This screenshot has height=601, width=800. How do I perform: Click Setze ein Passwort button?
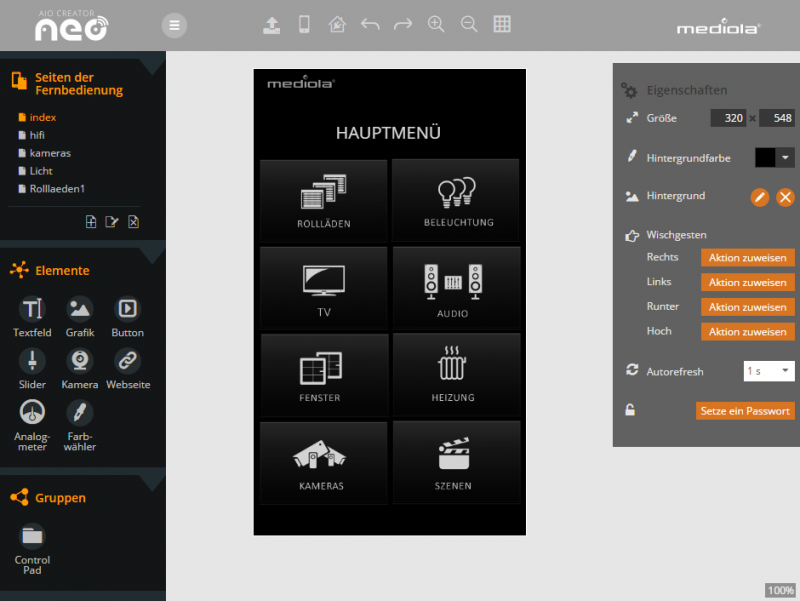[745, 411]
